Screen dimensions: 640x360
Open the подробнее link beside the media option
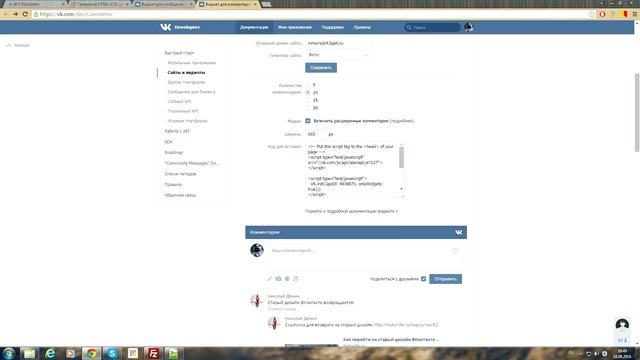402,121
